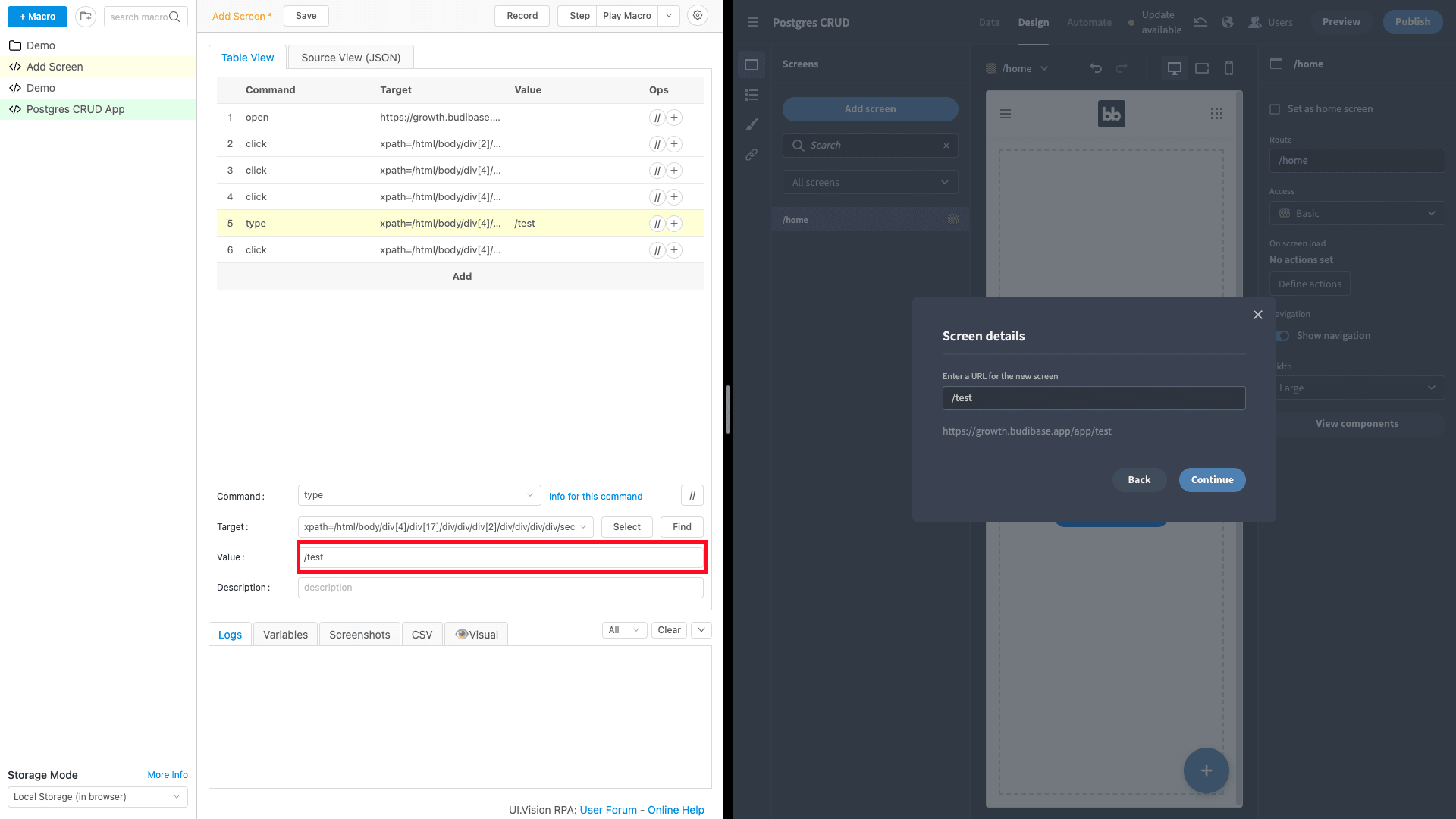
Task: Click the undo arrow in Budibase preview toolbar
Action: [x=1096, y=68]
